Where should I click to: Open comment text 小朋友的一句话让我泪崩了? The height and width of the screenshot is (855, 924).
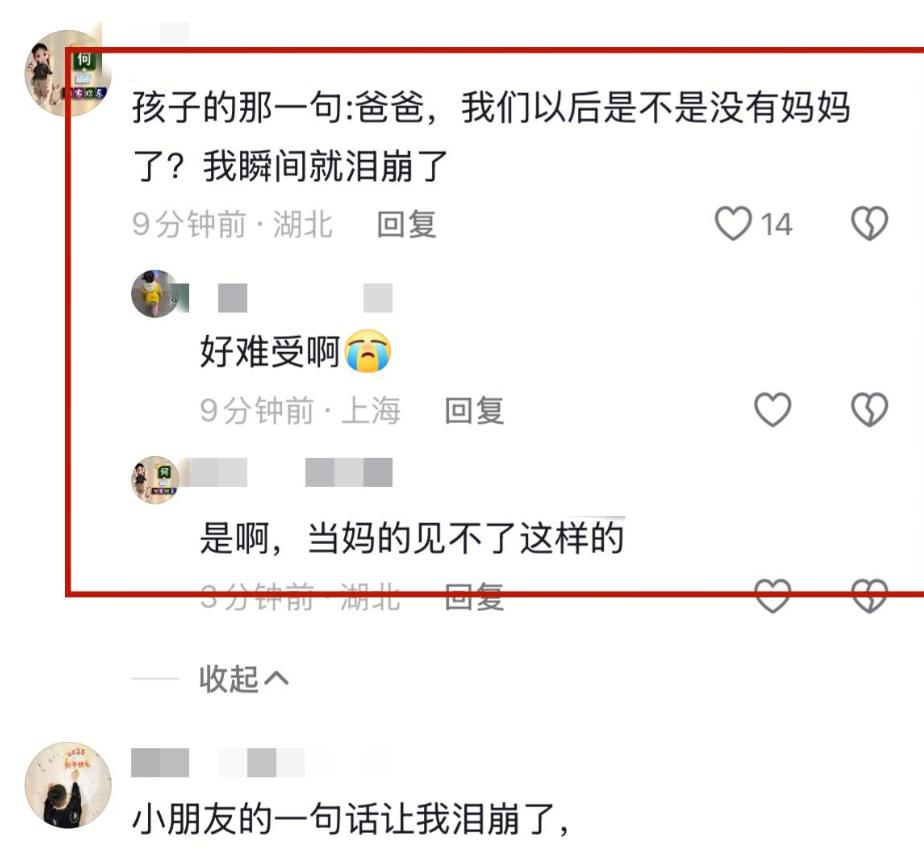pos(351,819)
